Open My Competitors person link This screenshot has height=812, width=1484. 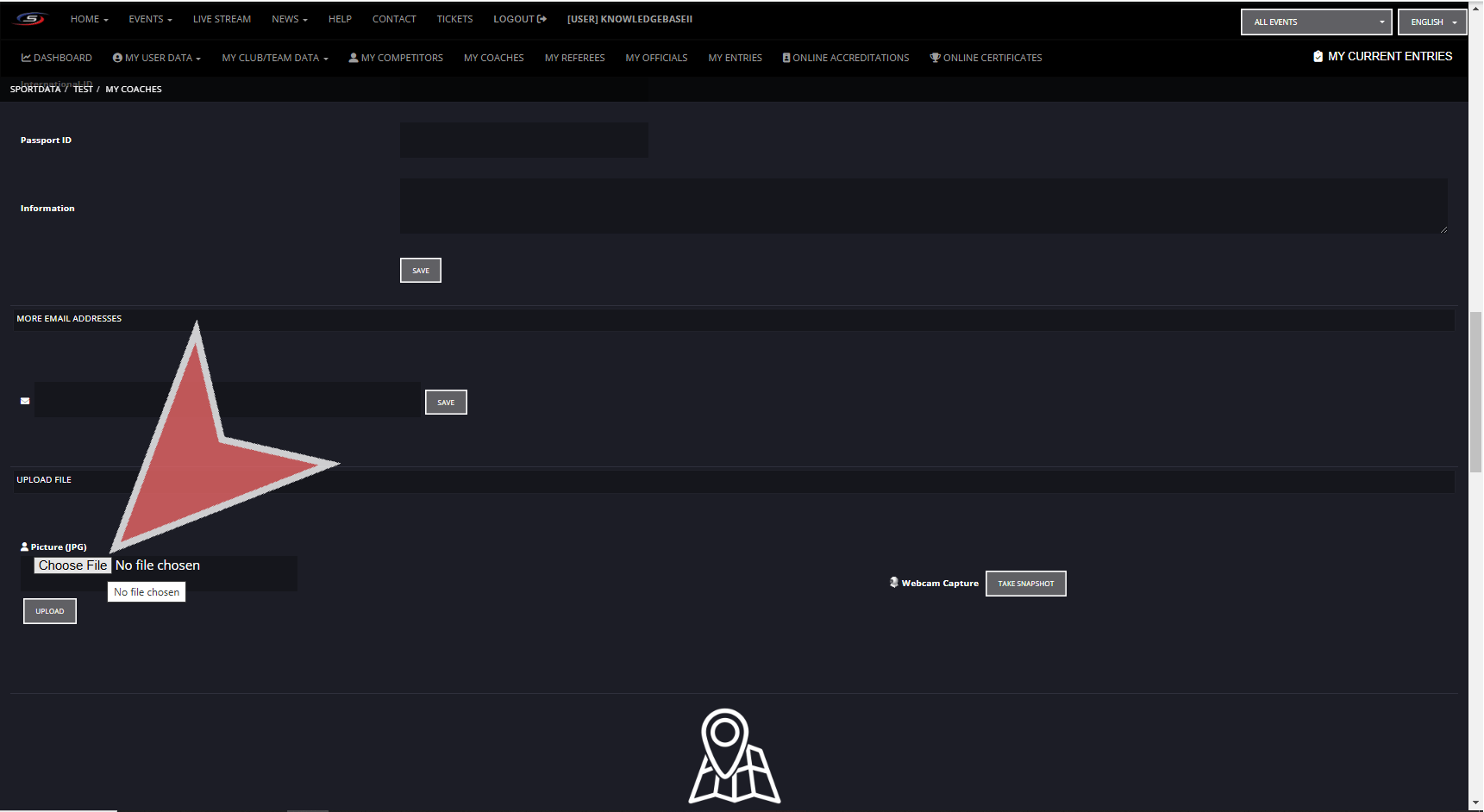click(396, 58)
